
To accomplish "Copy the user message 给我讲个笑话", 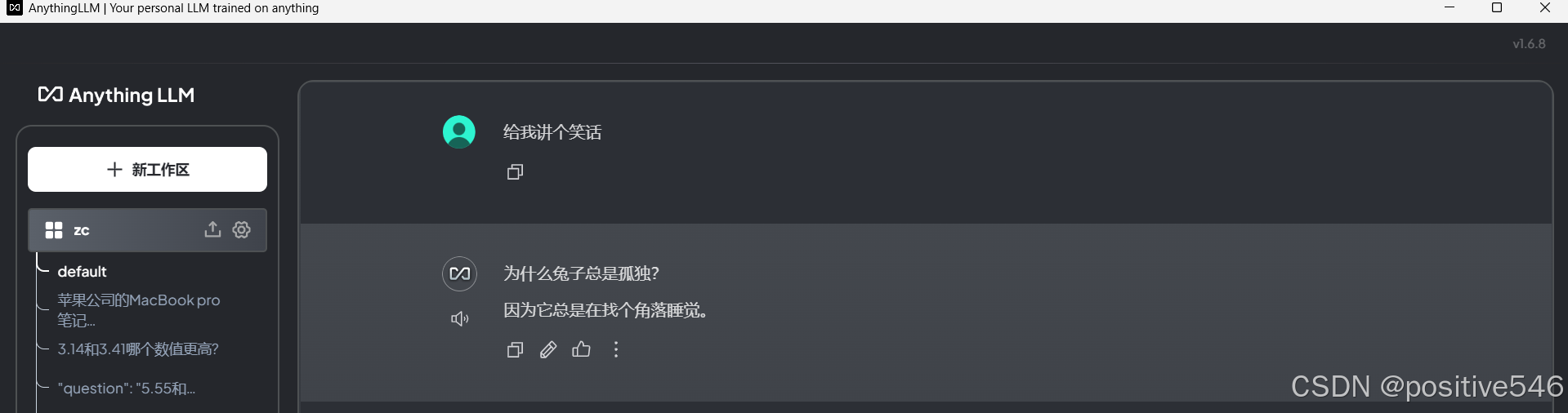I will [x=515, y=171].
